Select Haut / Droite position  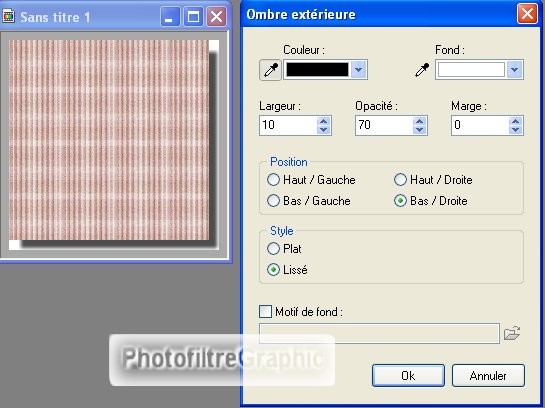(400, 180)
